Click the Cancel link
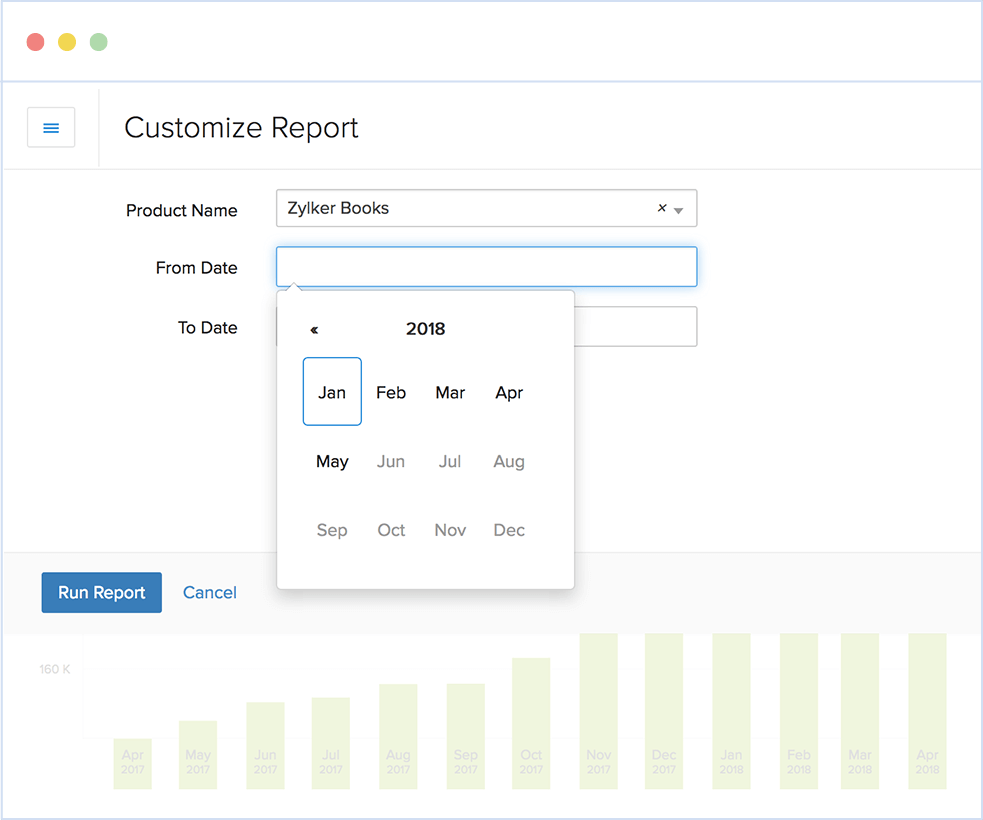Viewport: 983px width, 820px height. (x=210, y=592)
